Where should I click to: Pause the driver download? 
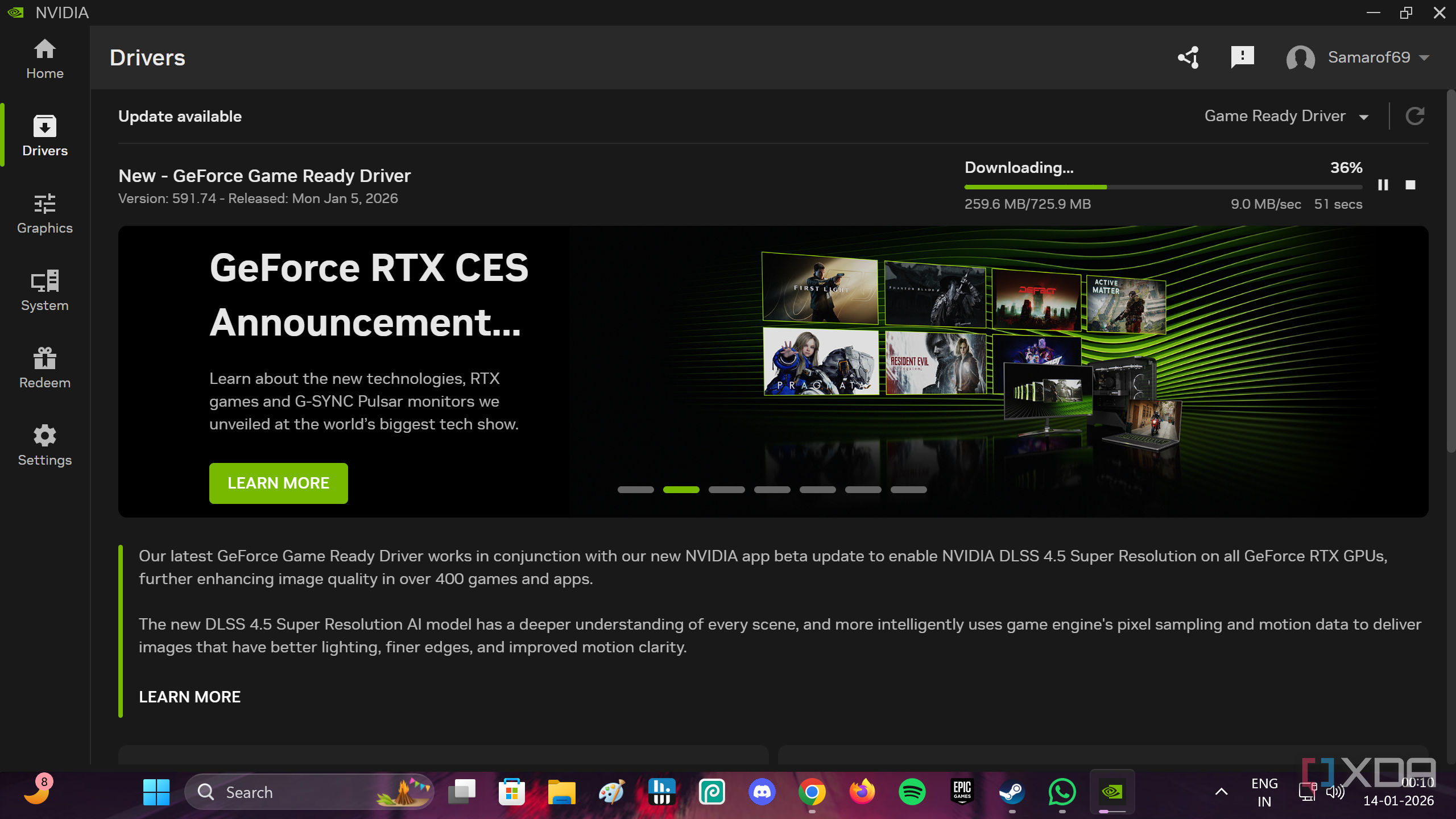1383,185
